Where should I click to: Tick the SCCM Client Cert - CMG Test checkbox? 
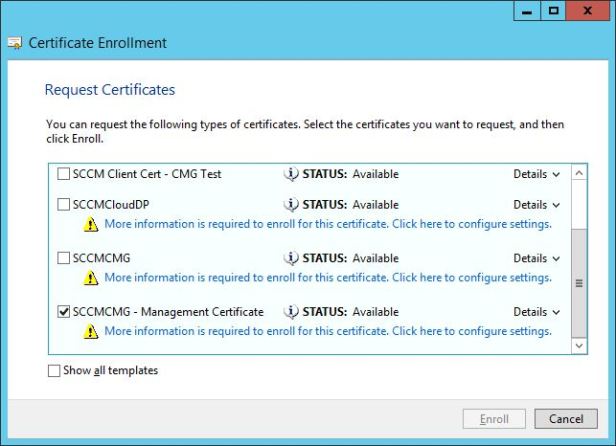pos(63,174)
